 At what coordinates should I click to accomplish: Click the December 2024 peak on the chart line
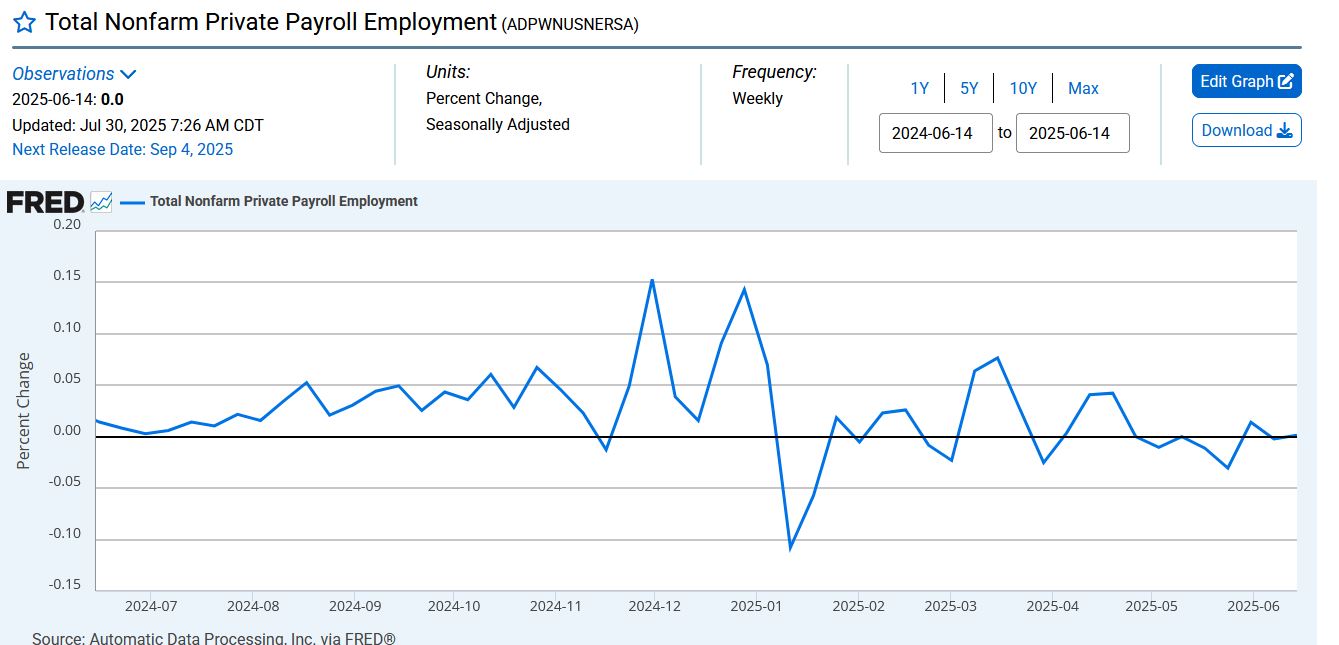652,280
